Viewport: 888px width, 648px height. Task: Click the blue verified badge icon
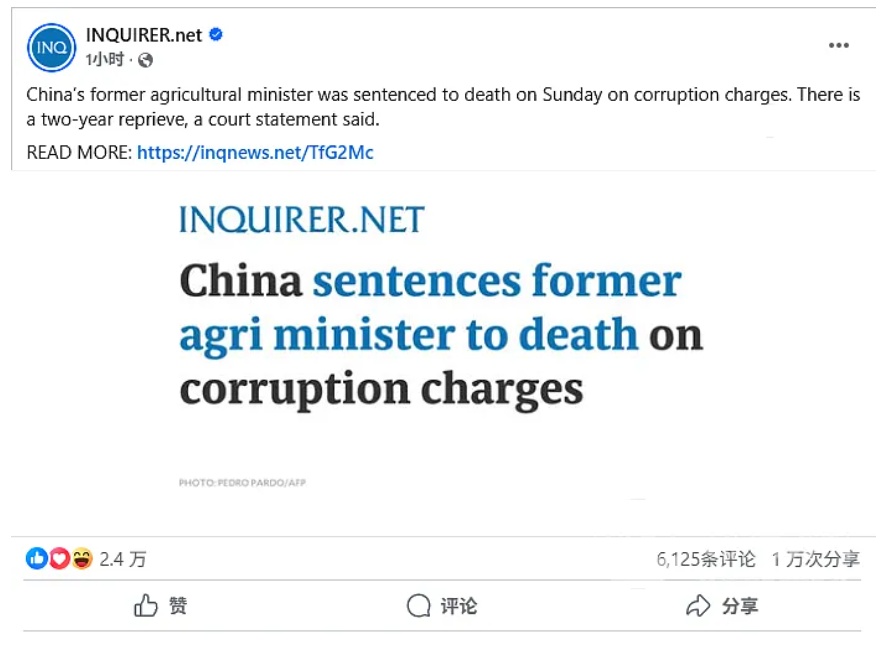click(x=216, y=35)
